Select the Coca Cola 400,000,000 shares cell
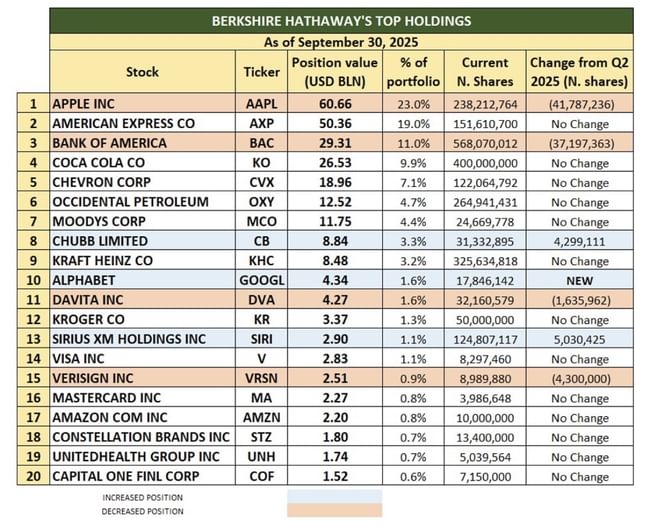This screenshot has width=650, height=532. coord(484,163)
